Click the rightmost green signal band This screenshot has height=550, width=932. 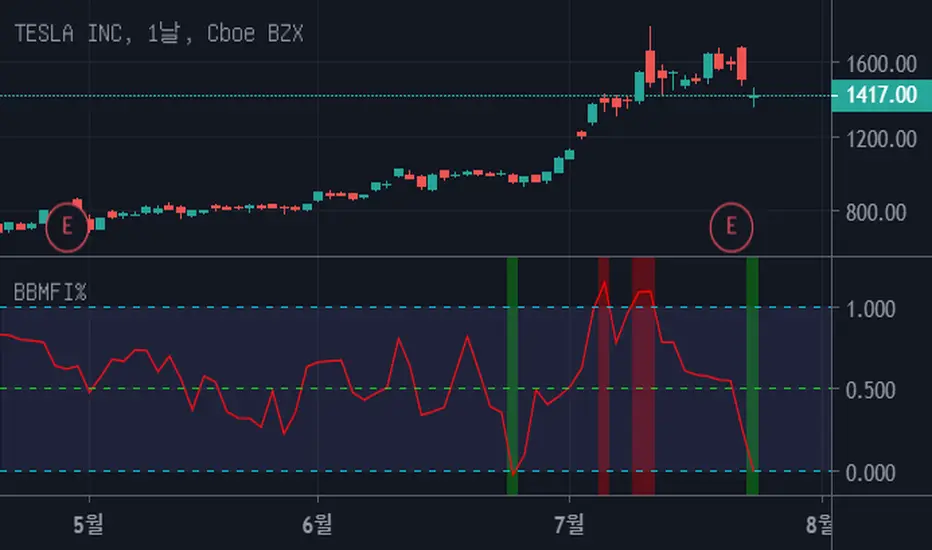click(x=752, y=376)
